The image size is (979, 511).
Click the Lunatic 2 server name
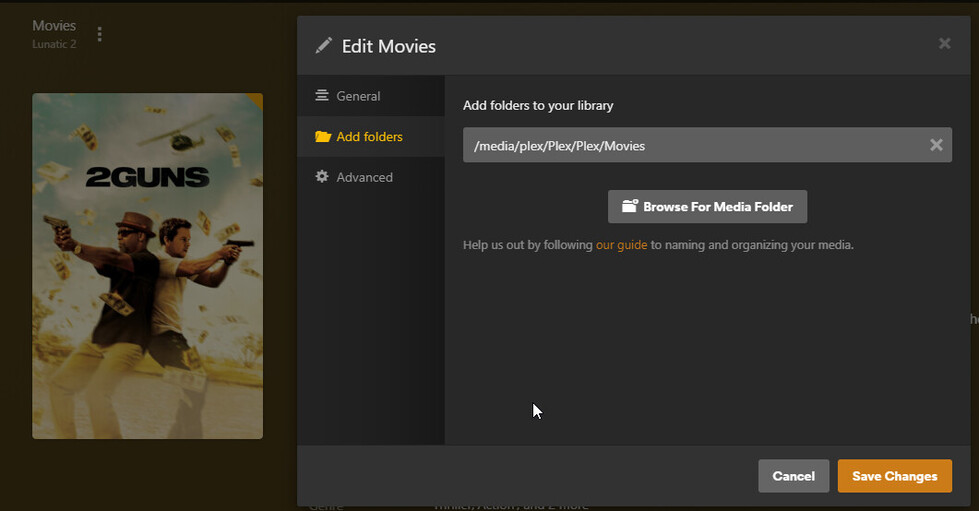point(54,44)
